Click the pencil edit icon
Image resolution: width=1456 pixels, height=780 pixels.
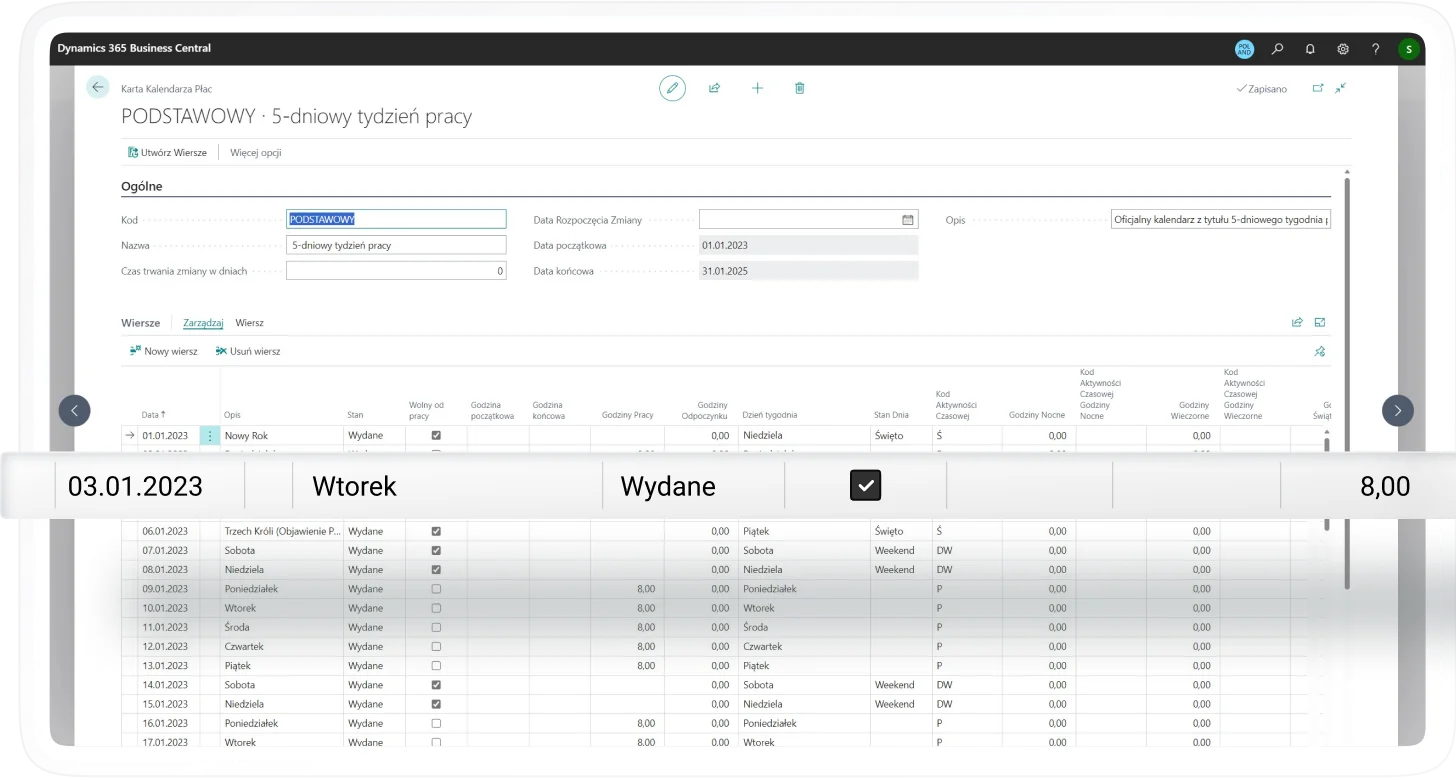[672, 88]
